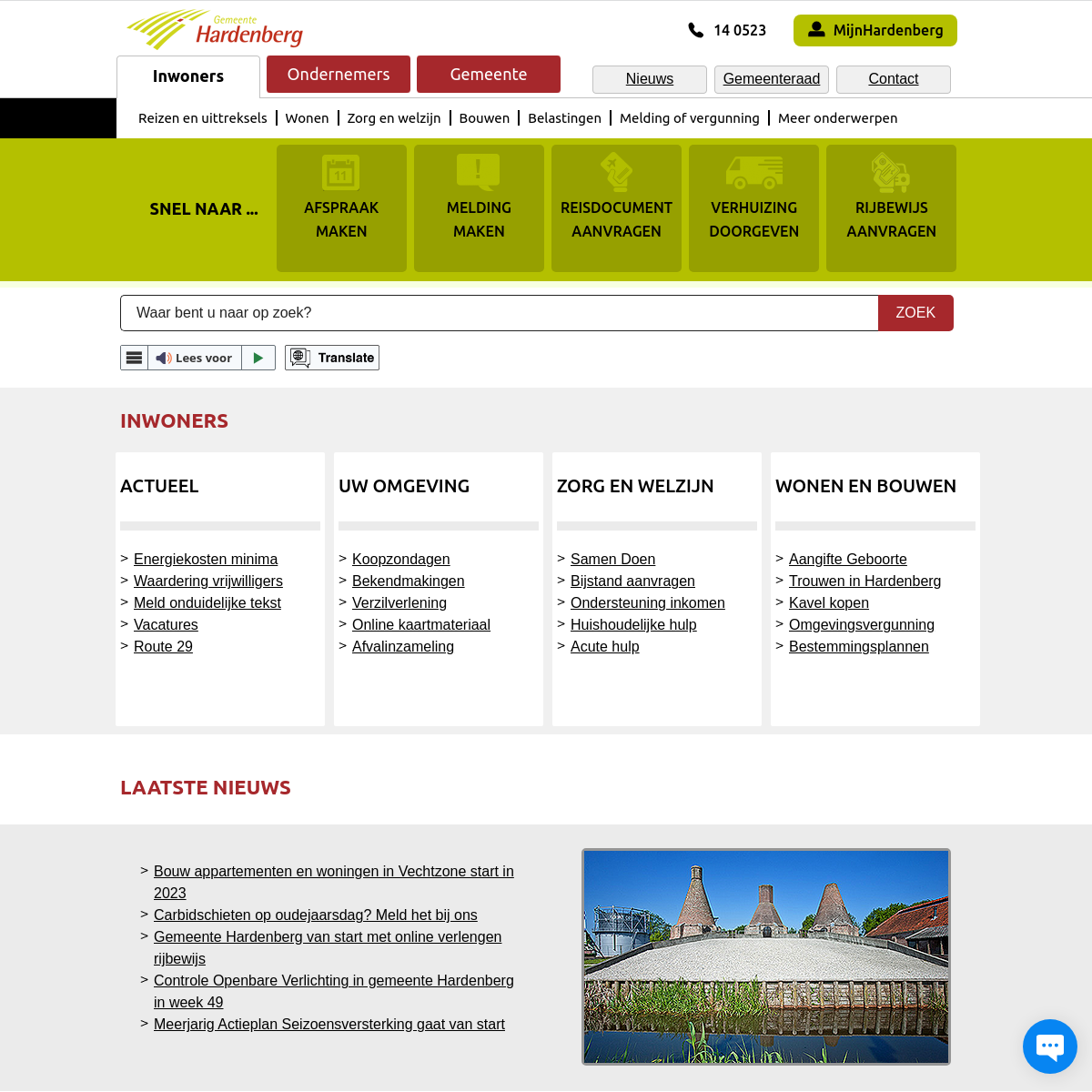Open the Route 29 link

163,646
